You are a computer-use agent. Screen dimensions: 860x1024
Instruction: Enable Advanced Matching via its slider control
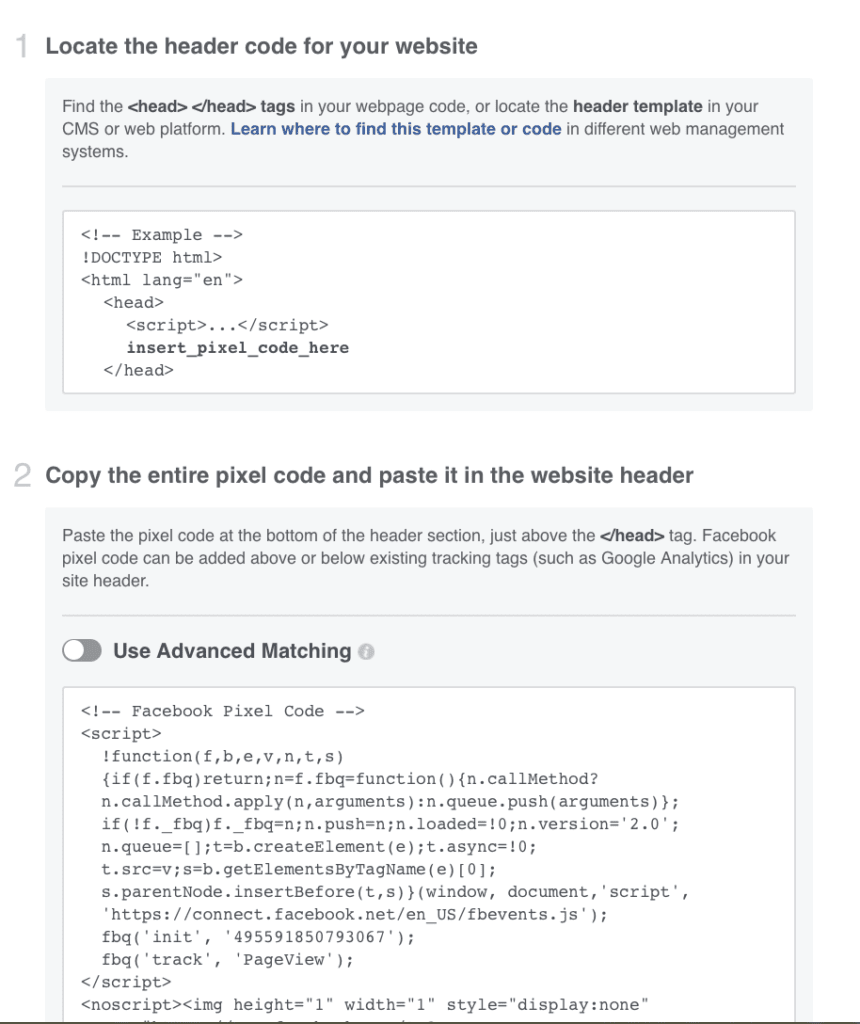coord(82,650)
